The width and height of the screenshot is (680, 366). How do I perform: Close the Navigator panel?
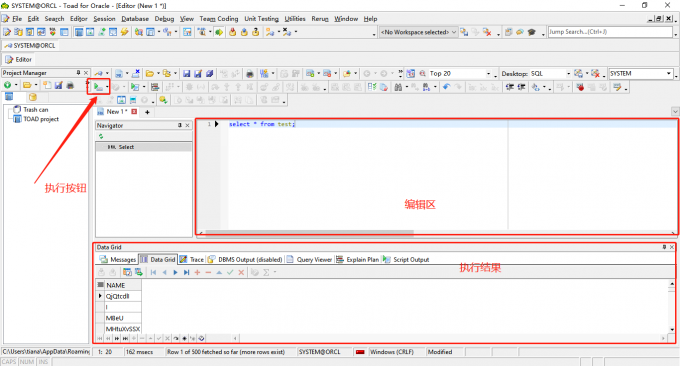tap(187, 125)
